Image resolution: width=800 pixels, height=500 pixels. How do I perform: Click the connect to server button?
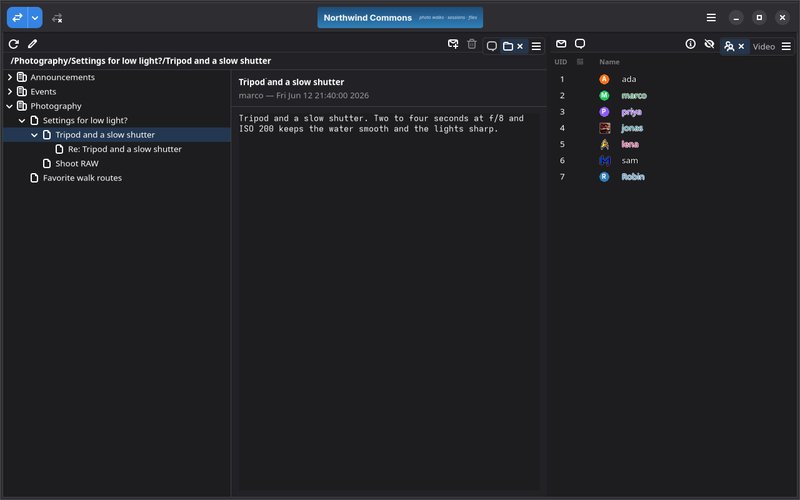[17, 18]
